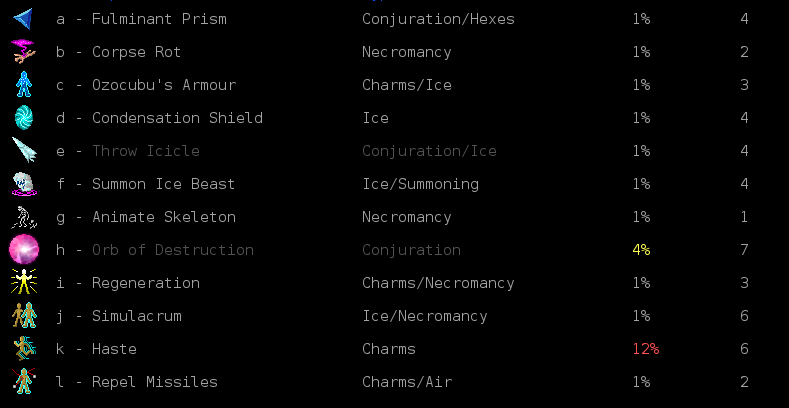Choose spell entry 'a - Fulminant Prism'
789x408 pixels.
pyautogui.click(x=141, y=19)
